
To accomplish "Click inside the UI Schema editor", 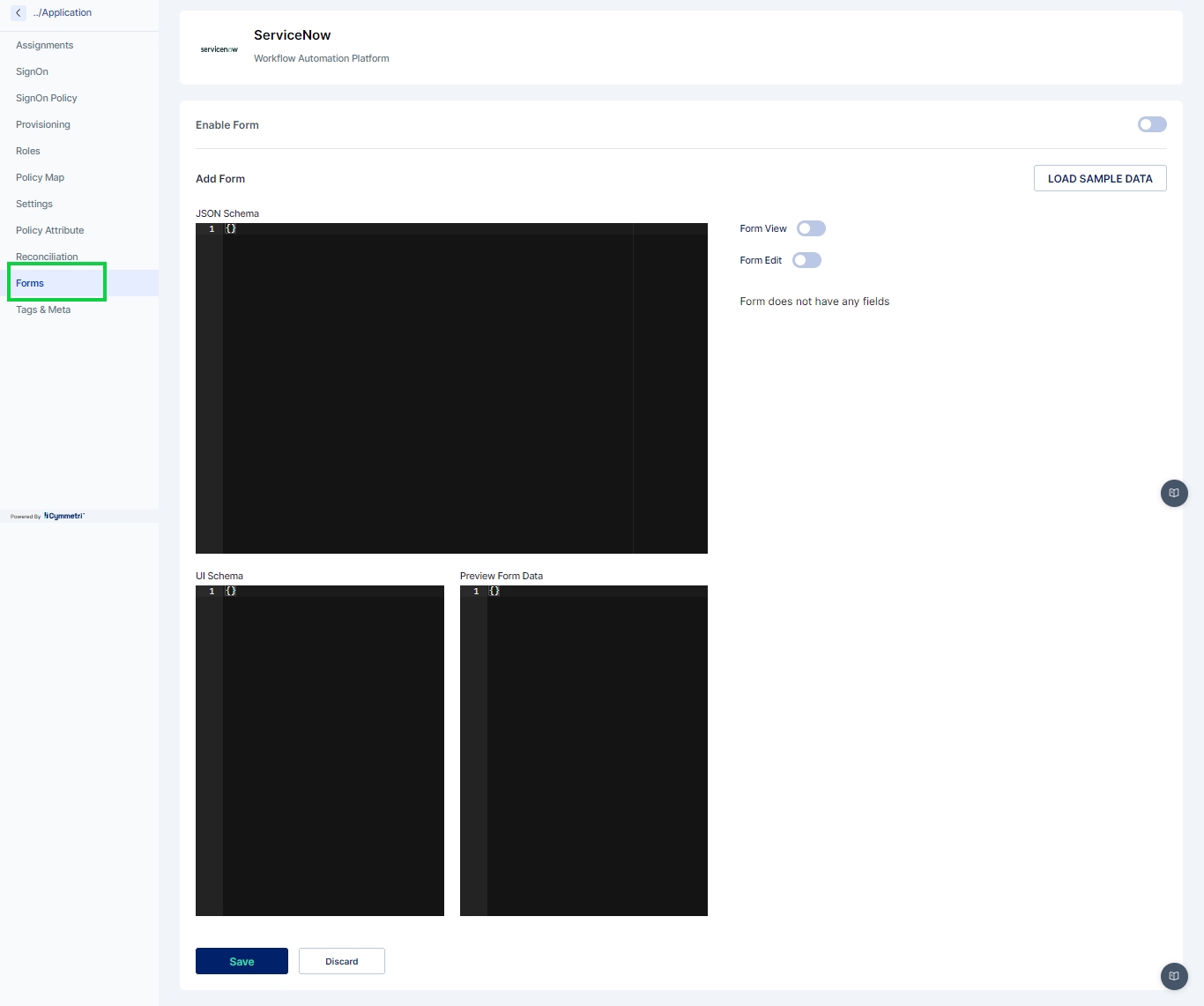I will pos(320,750).
